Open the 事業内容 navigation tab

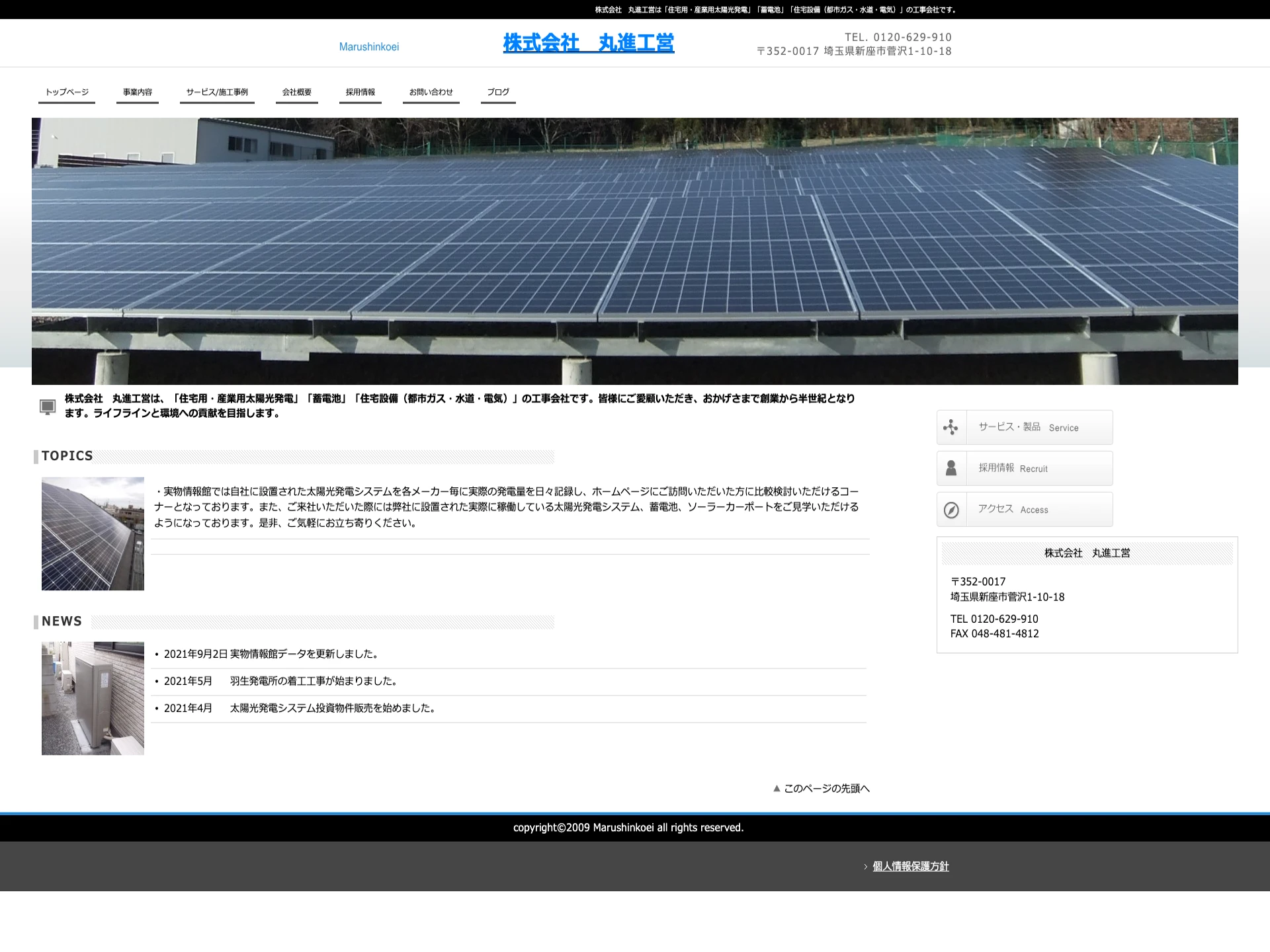click(x=138, y=93)
